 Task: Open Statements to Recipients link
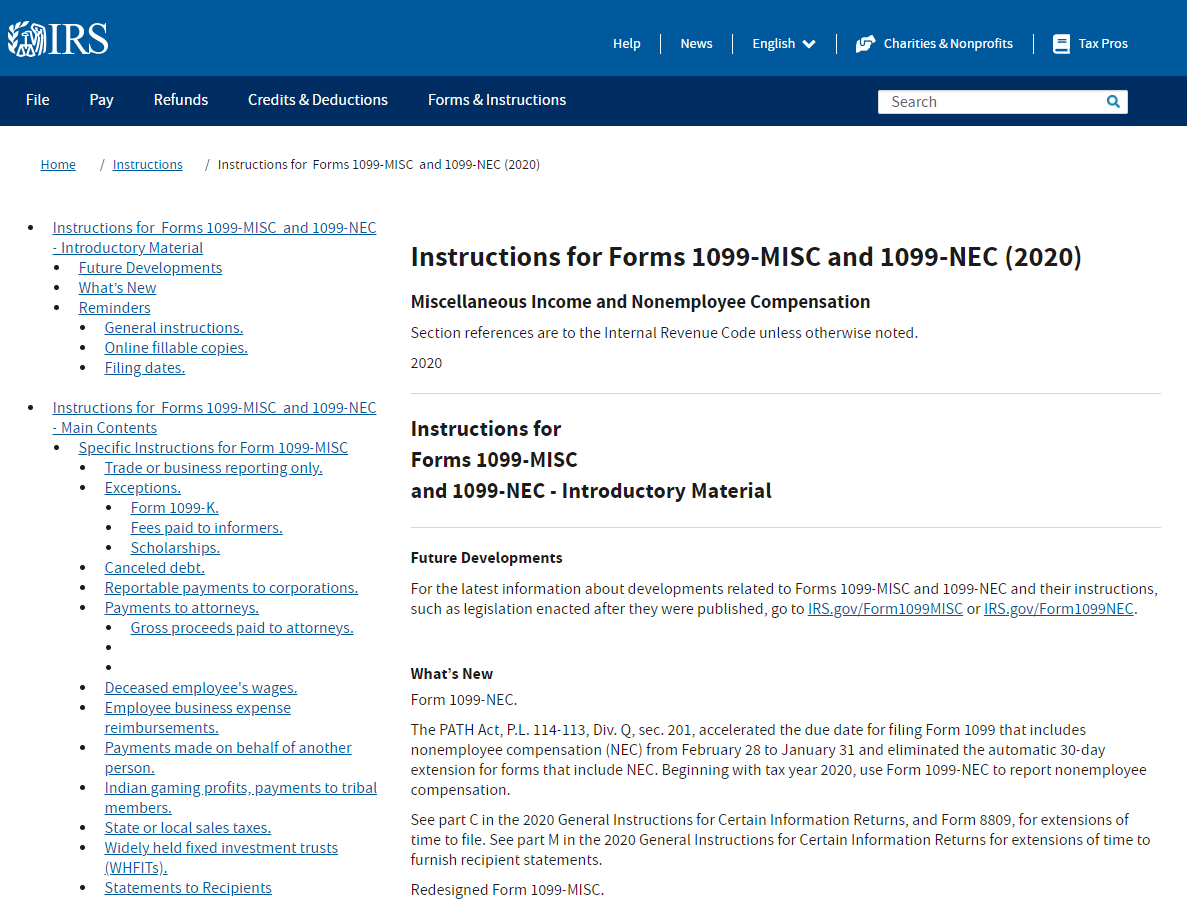(x=188, y=888)
